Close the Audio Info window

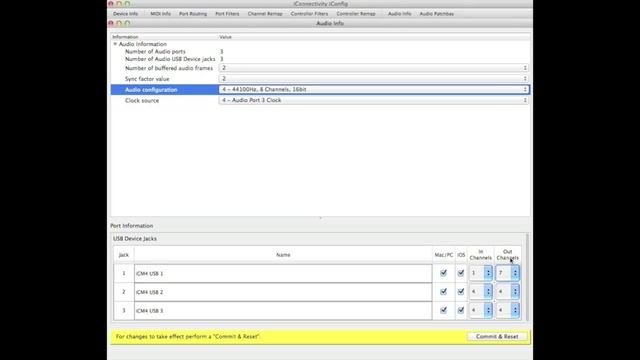click(111, 23)
